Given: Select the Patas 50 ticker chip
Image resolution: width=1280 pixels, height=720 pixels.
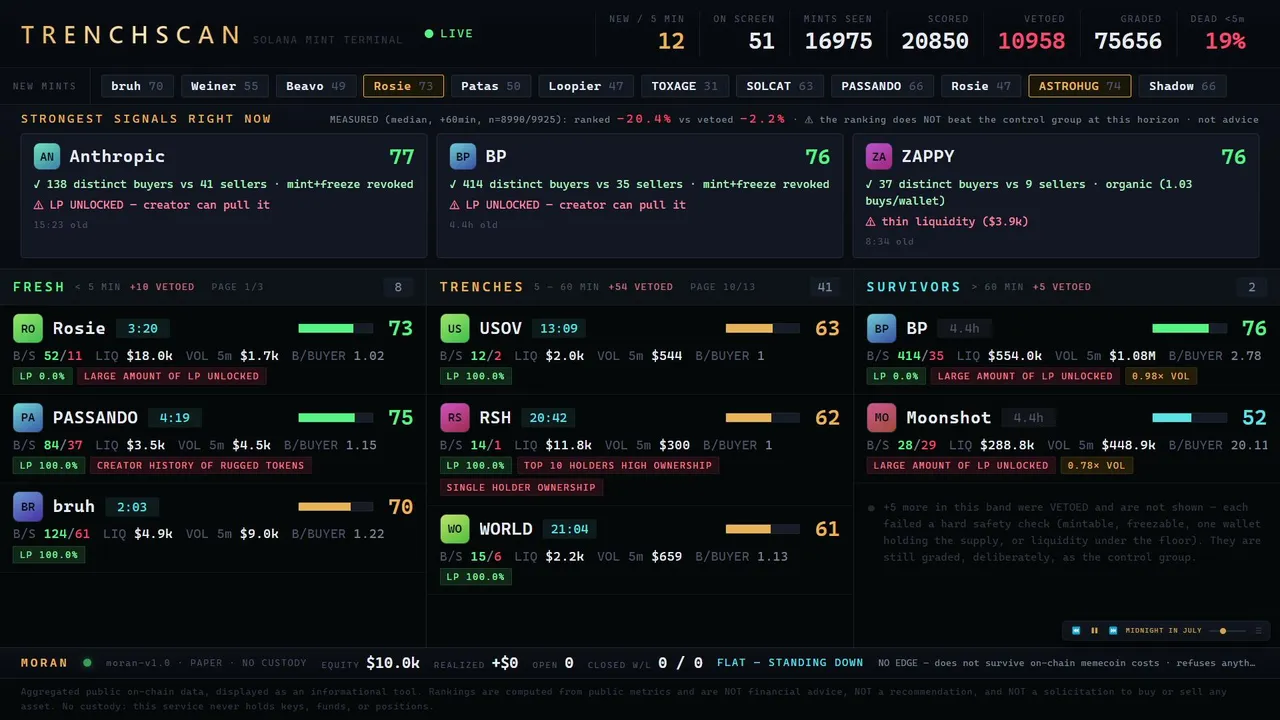Looking at the screenshot, I should pyautogui.click(x=491, y=86).
